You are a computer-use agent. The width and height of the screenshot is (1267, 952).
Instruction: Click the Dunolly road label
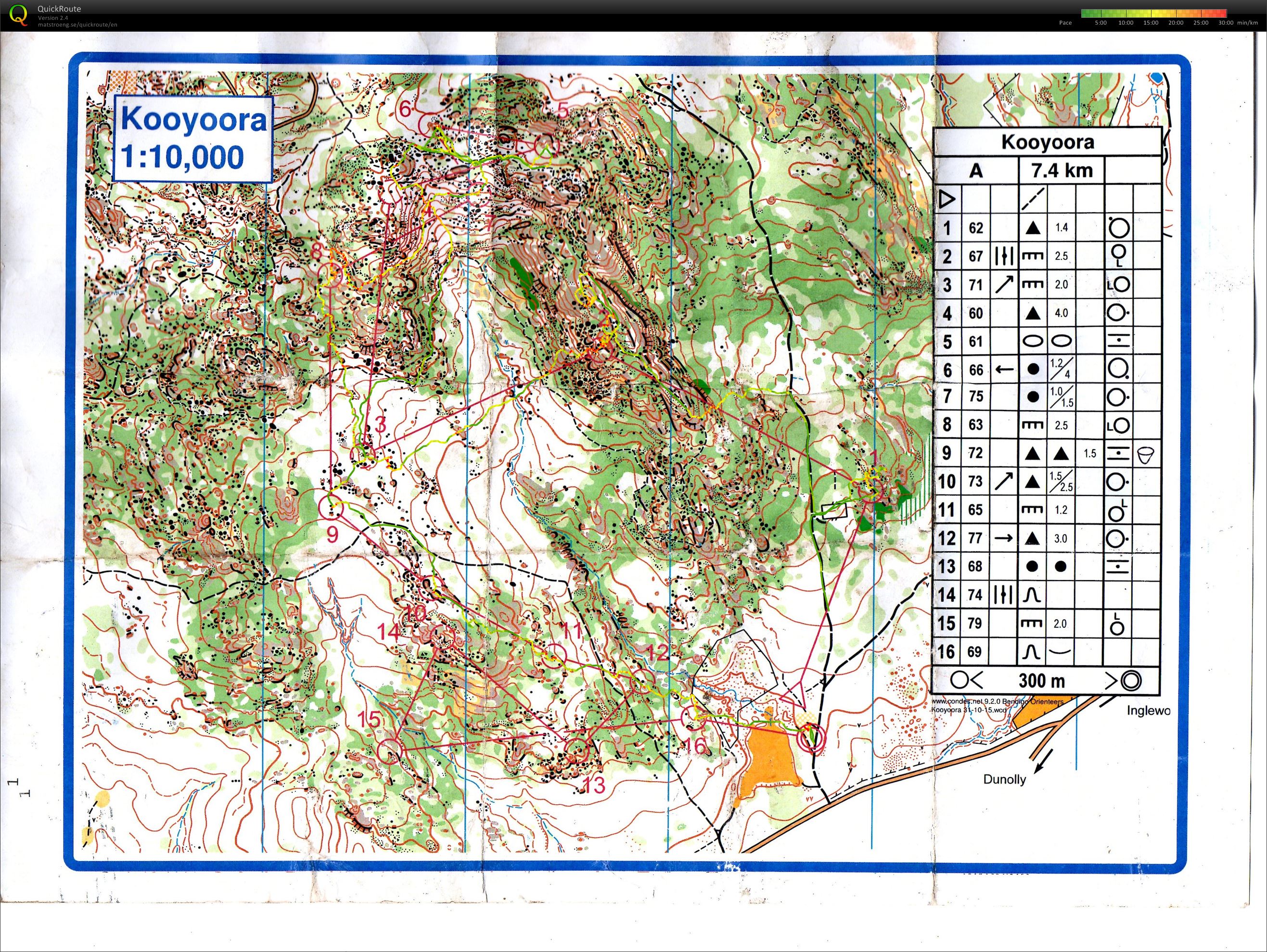[1004, 779]
